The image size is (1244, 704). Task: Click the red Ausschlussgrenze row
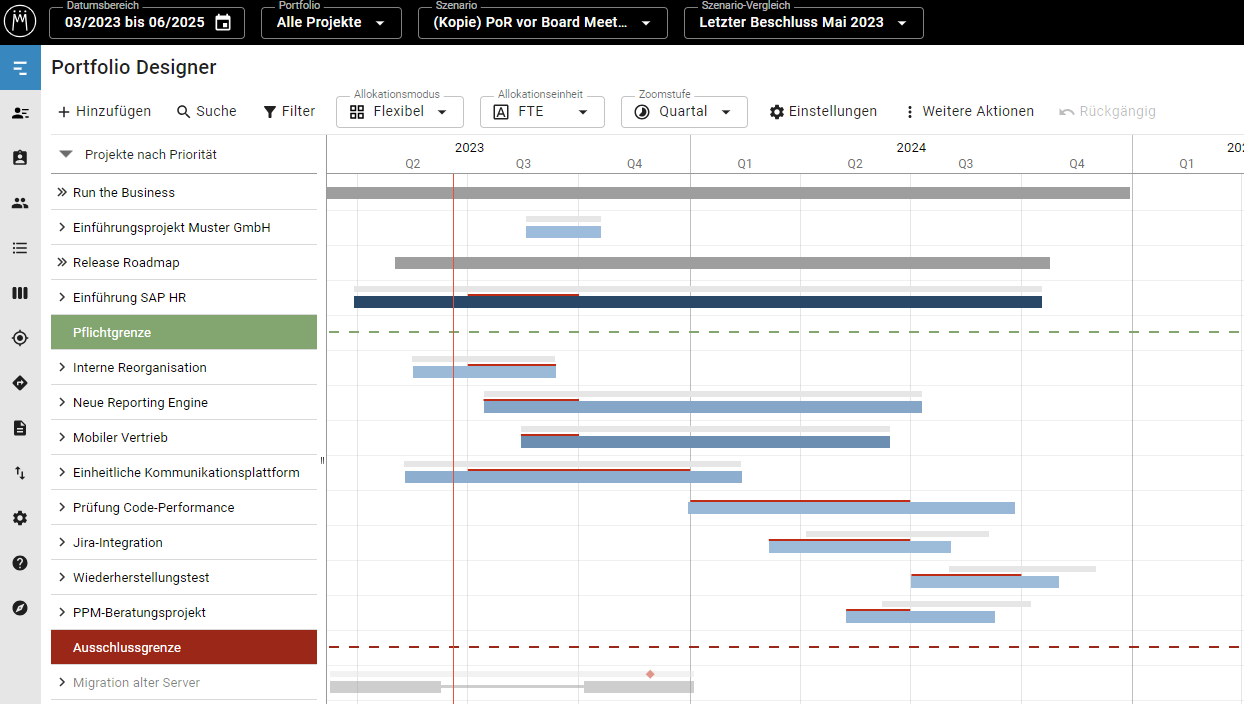184,647
